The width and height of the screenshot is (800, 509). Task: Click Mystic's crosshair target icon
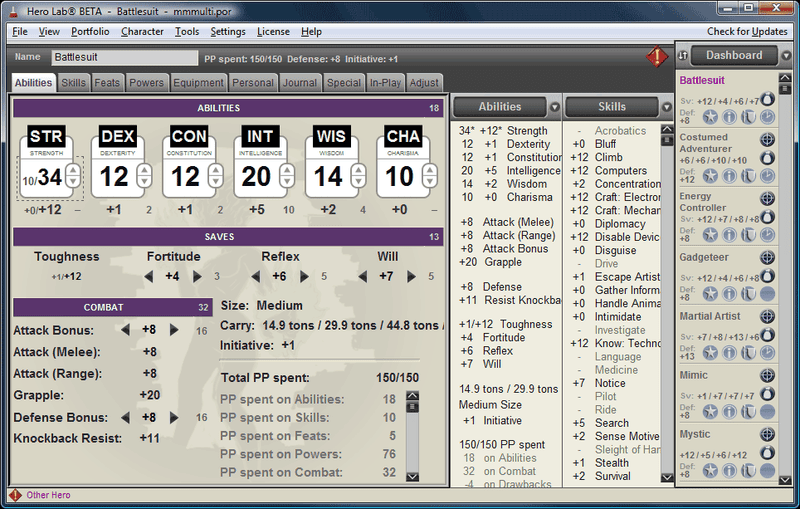(767, 435)
